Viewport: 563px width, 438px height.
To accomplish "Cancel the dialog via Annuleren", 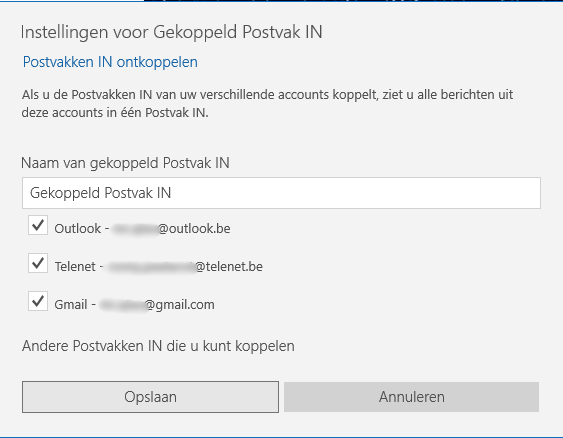I will pyautogui.click(x=411, y=397).
